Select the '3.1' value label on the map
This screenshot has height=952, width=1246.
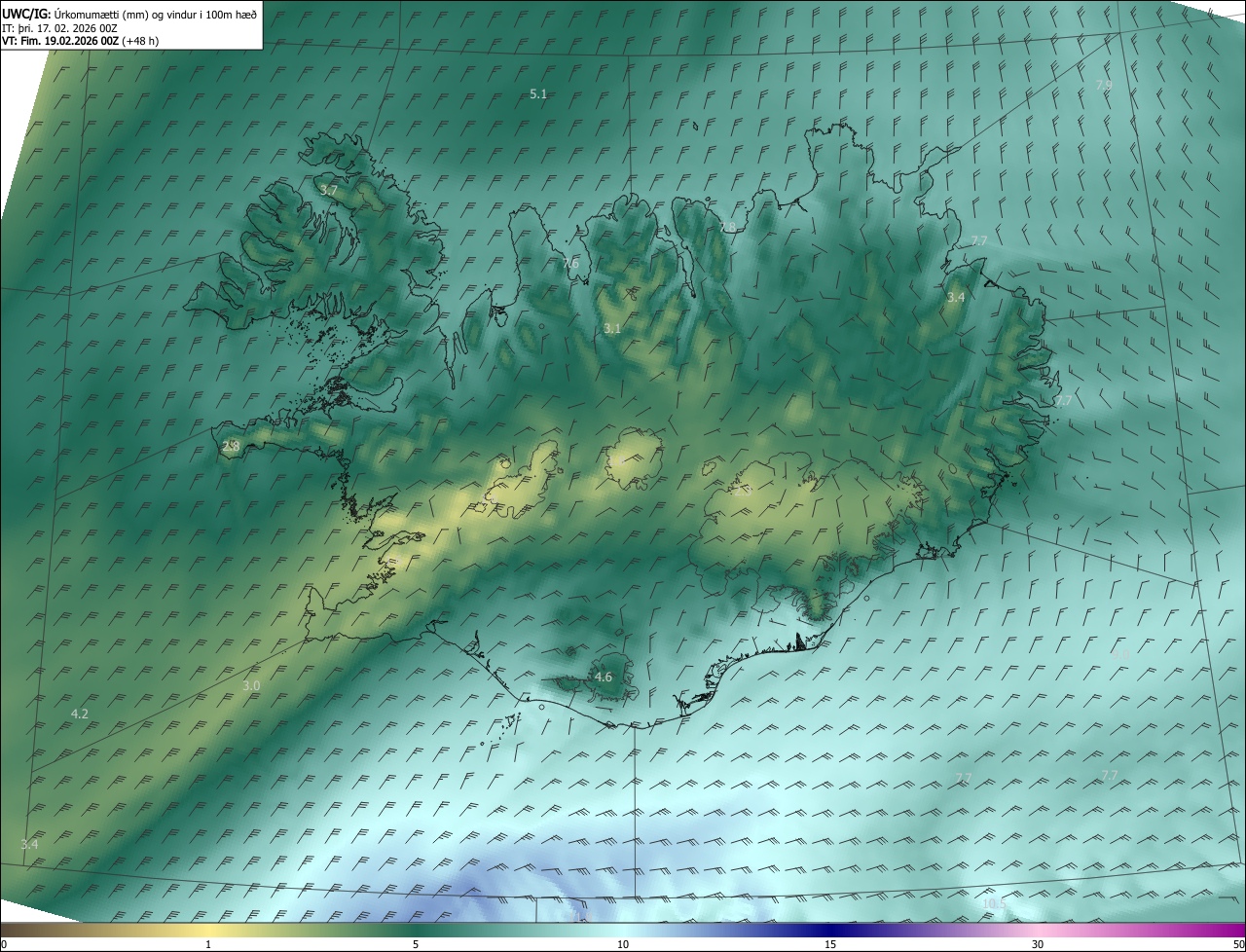611,329
